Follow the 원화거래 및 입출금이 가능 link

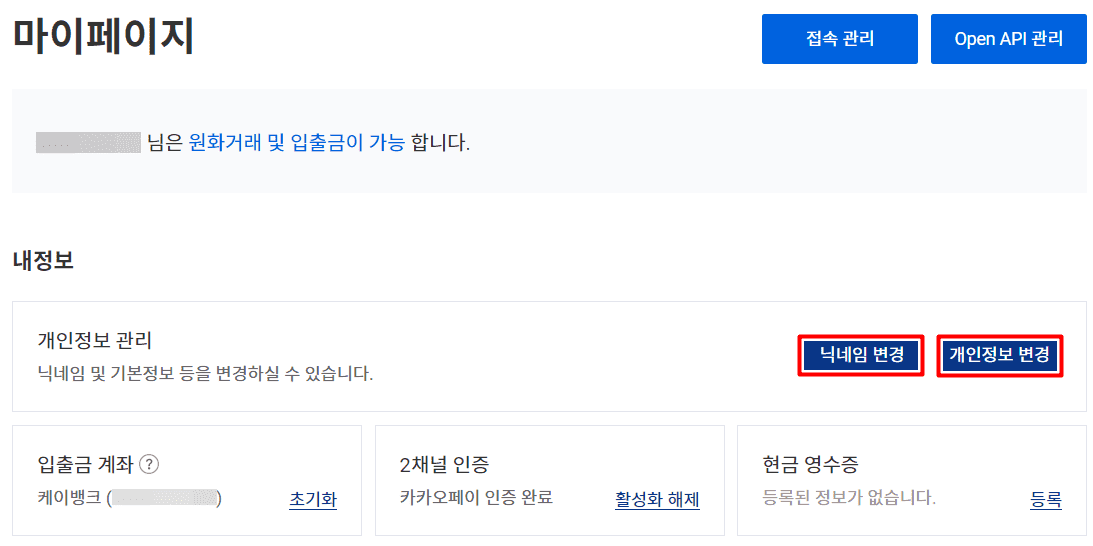[x=297, y=142]
